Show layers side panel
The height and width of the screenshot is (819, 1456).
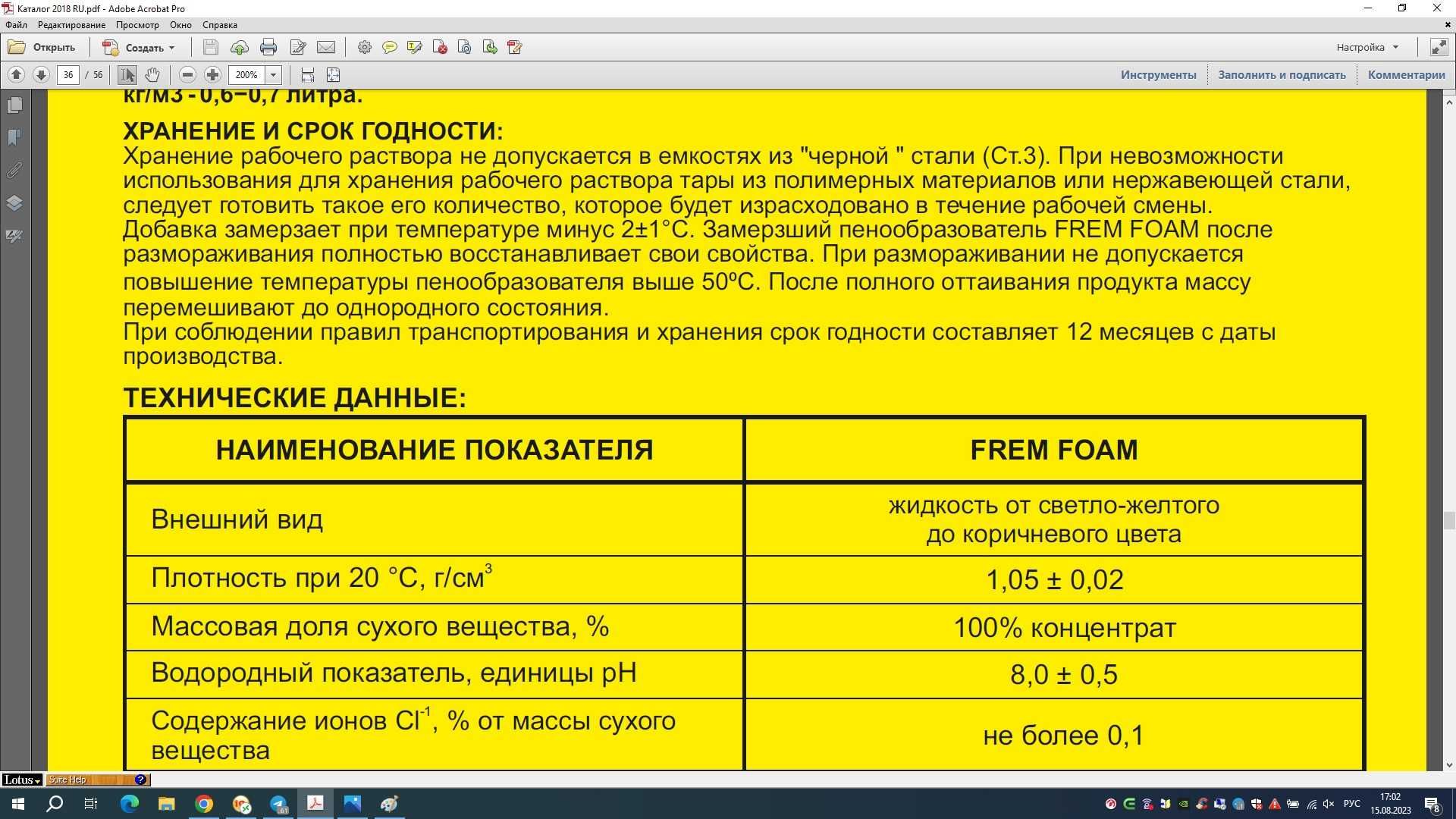pyautogui.click(x=14, y=202)
